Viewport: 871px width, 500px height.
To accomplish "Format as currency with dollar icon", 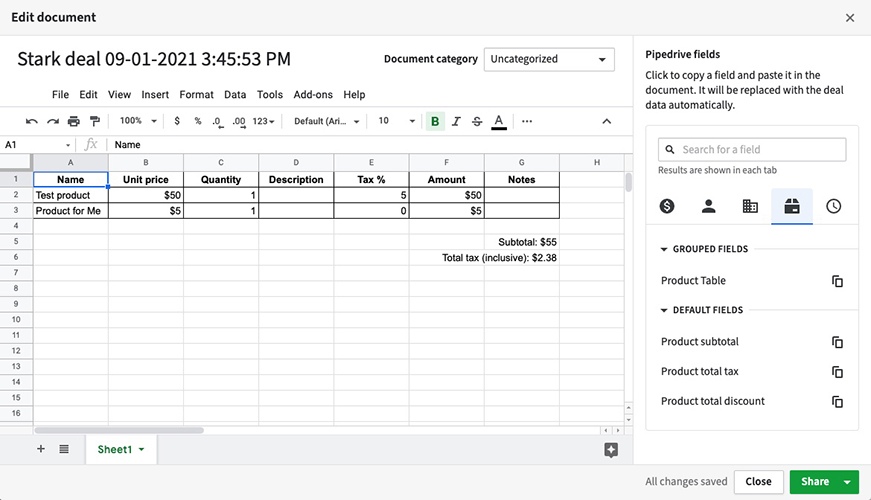I will point(177,121).
